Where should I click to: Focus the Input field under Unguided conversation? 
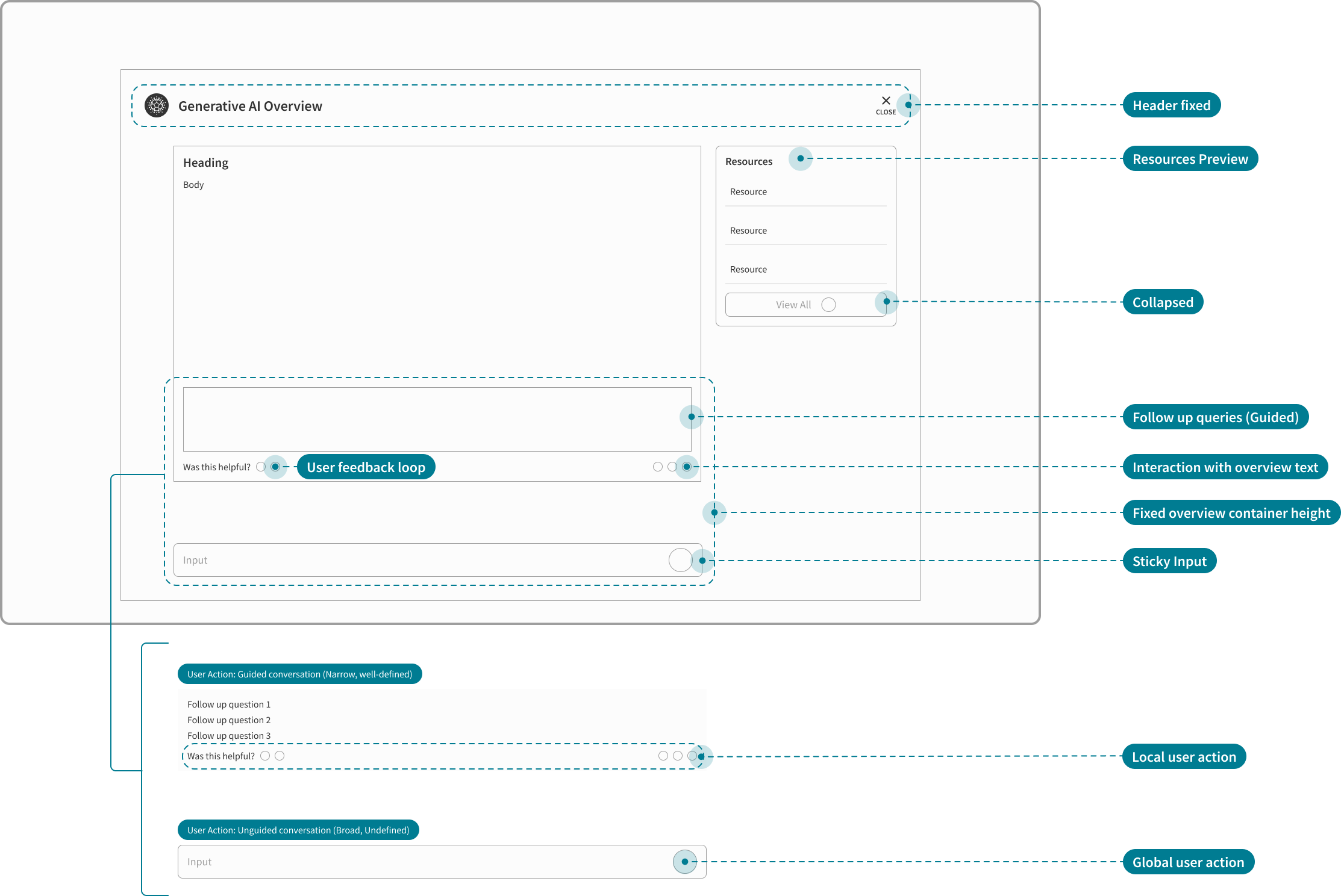442,862
